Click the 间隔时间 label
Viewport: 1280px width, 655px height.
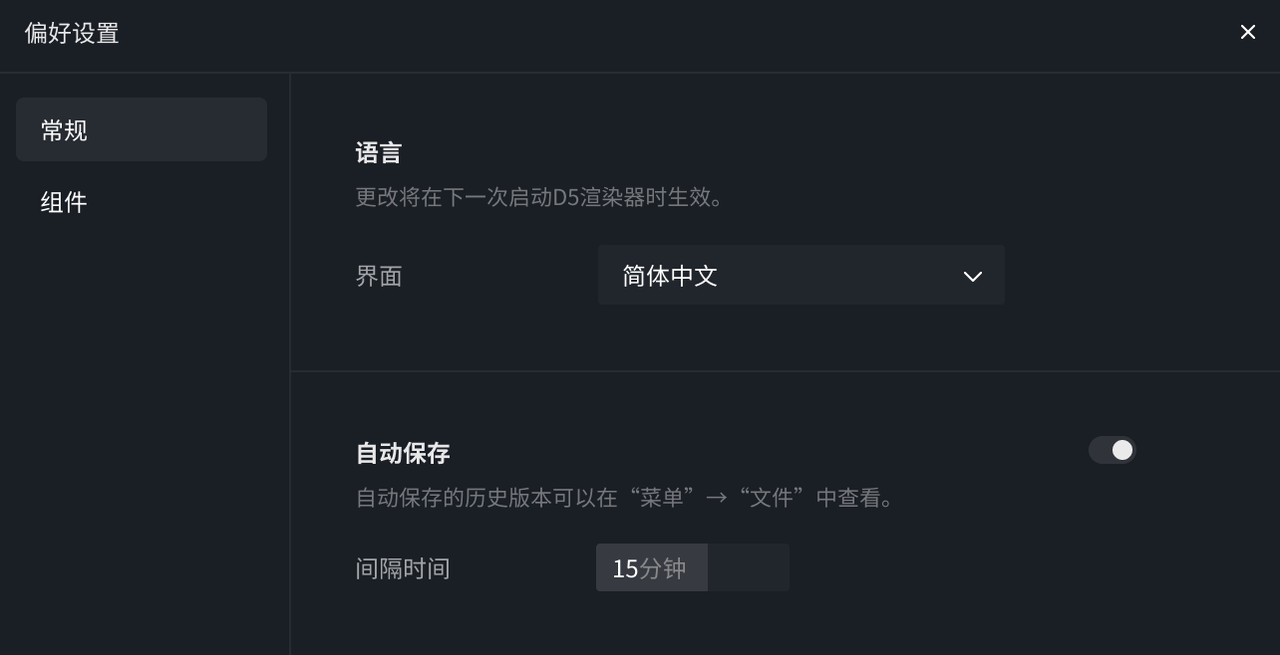pyautogui.click(x=403, y=568)
